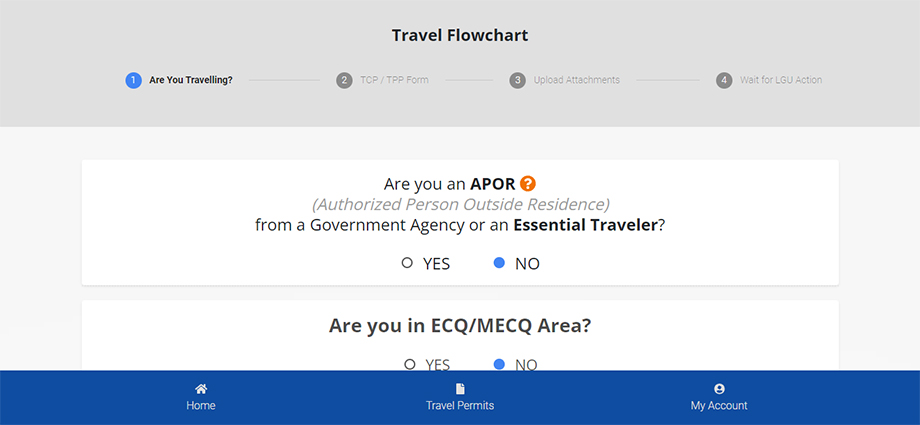Click the Home house icon

[201, 388]
